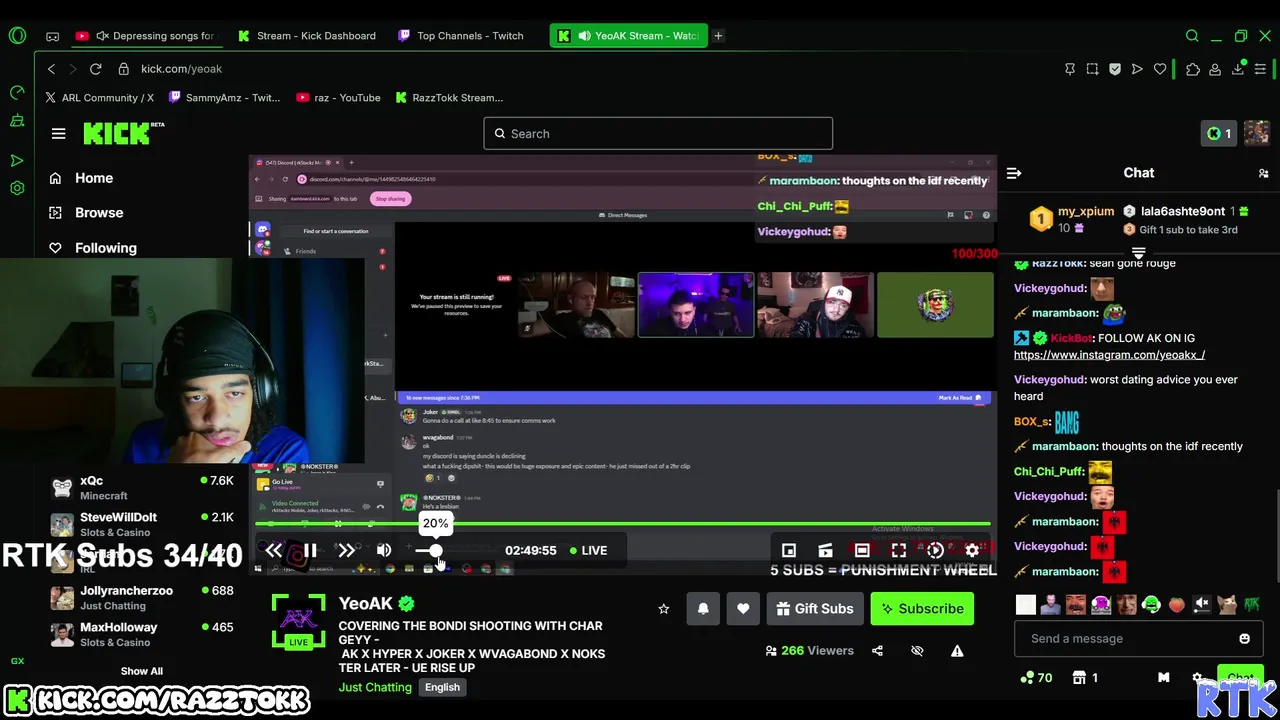This screenshot has height=720, width=1280.
Task: Focus the Kick search box
Action: point(658,133)
